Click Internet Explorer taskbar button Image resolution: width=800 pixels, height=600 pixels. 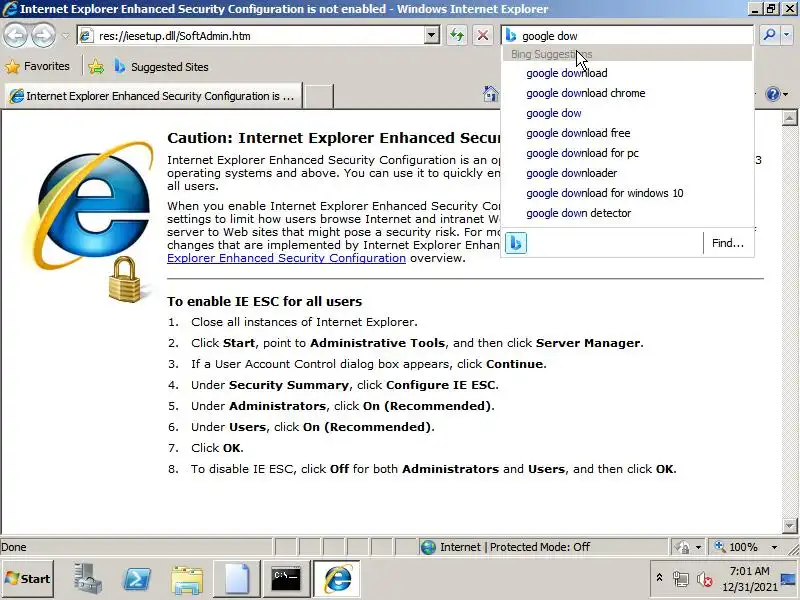point(337,579)
